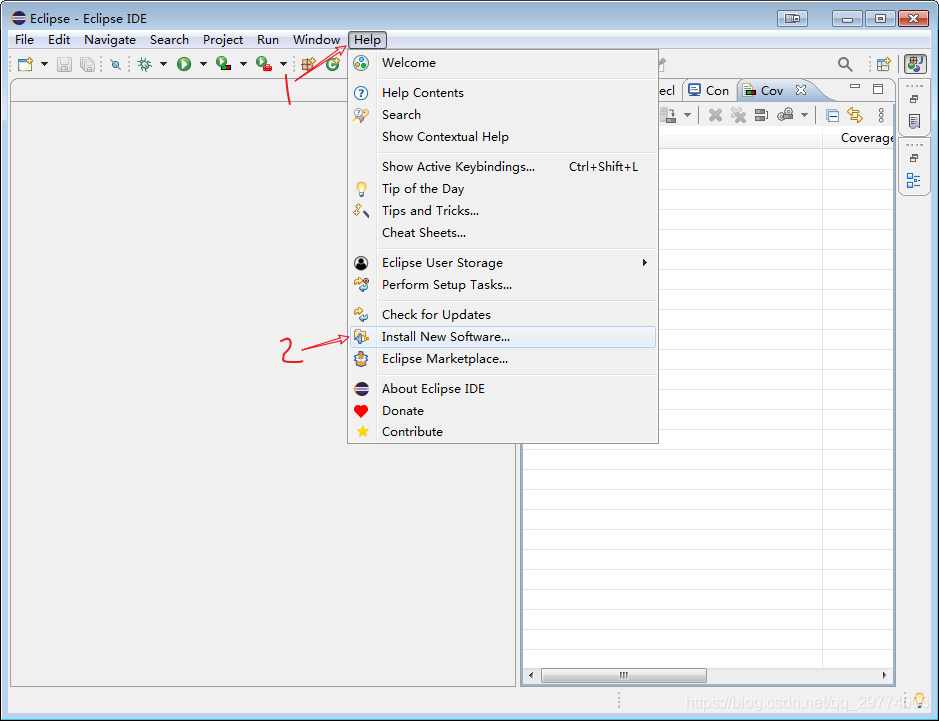The image size is (939, 721).
Task: Switch to the Con (Console) tab
Action: (x=708, y=90)
